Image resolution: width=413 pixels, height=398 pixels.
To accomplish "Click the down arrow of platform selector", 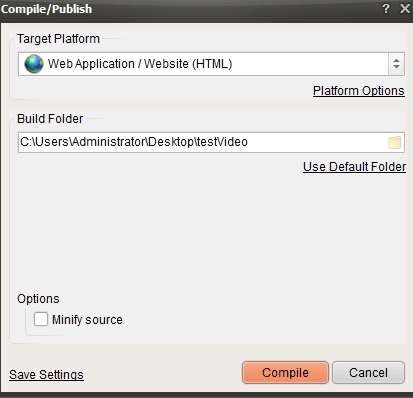I will coord(396,67).
